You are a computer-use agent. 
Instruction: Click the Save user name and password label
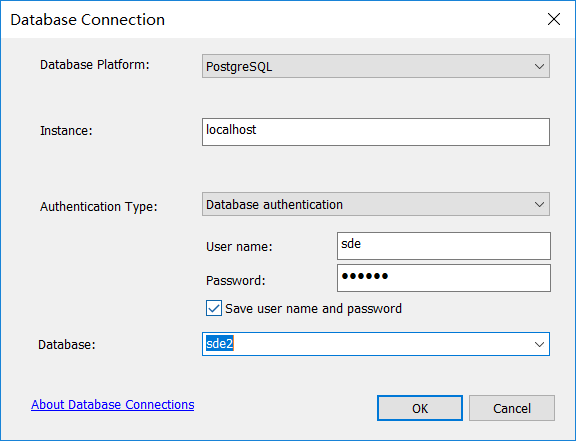(x=313, y=309)
